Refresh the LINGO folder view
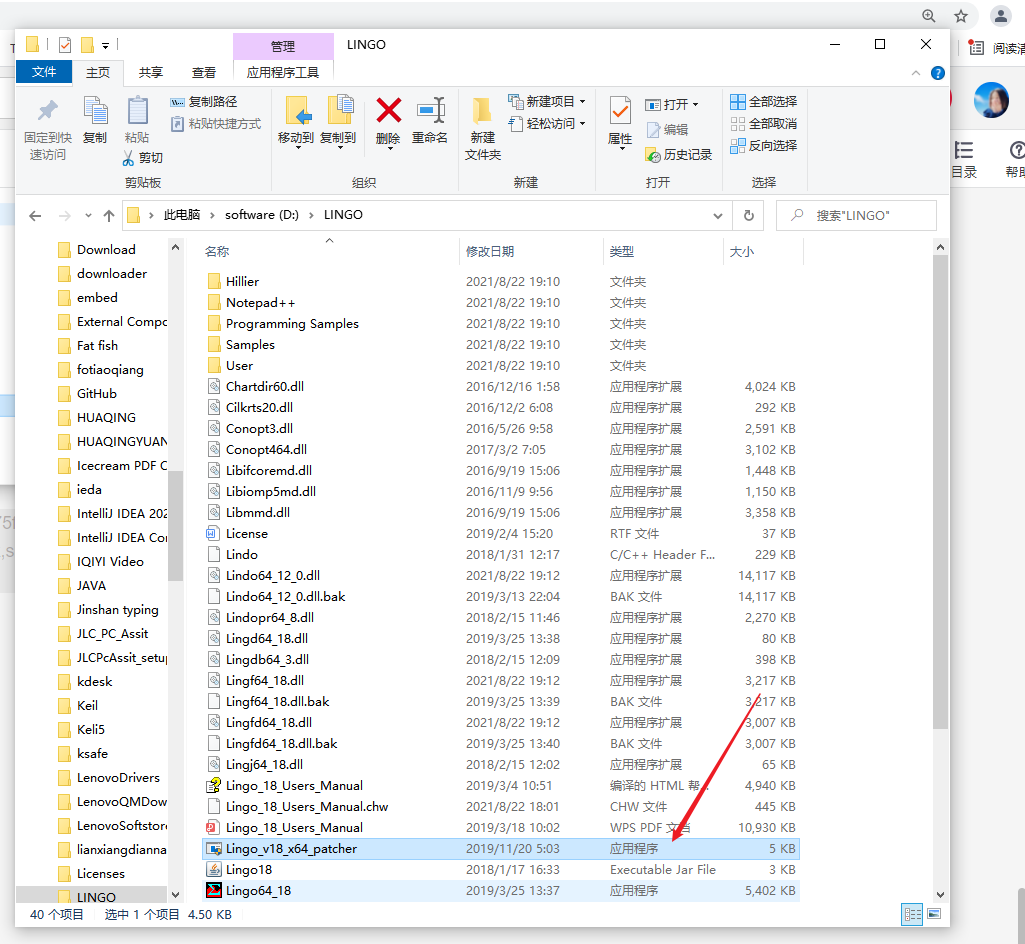 (x=748, y=215)
